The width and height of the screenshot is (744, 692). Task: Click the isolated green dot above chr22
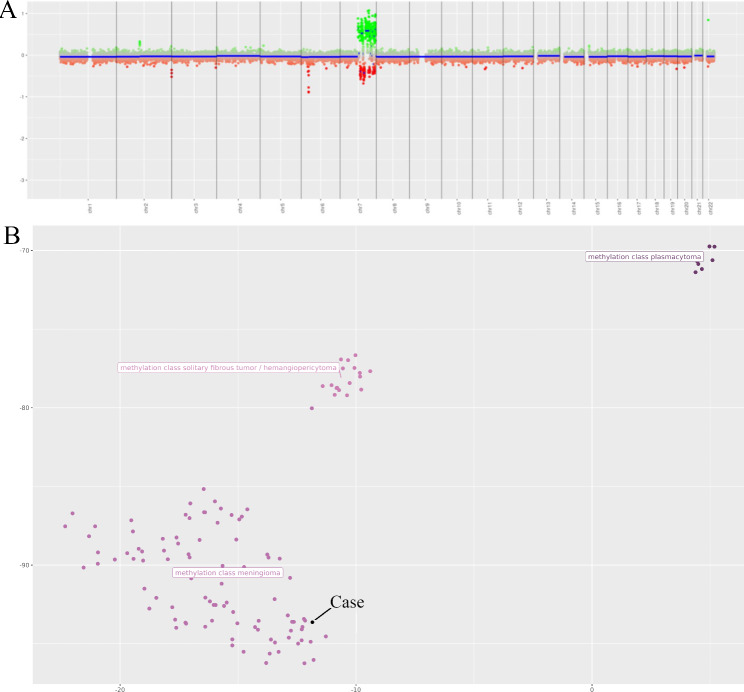click(708, 20)
